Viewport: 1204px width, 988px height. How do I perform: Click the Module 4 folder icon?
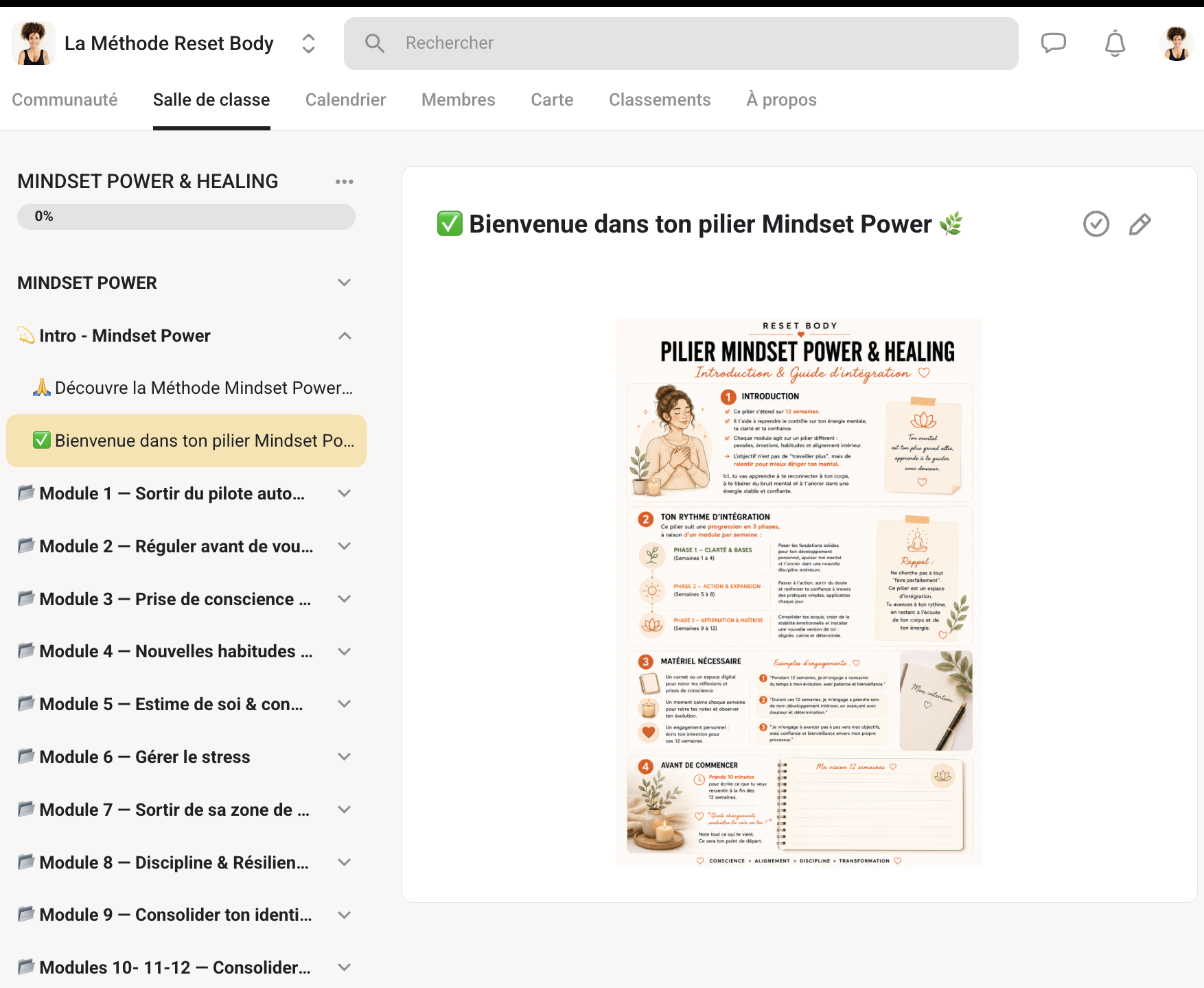click(x=26, y=650)
